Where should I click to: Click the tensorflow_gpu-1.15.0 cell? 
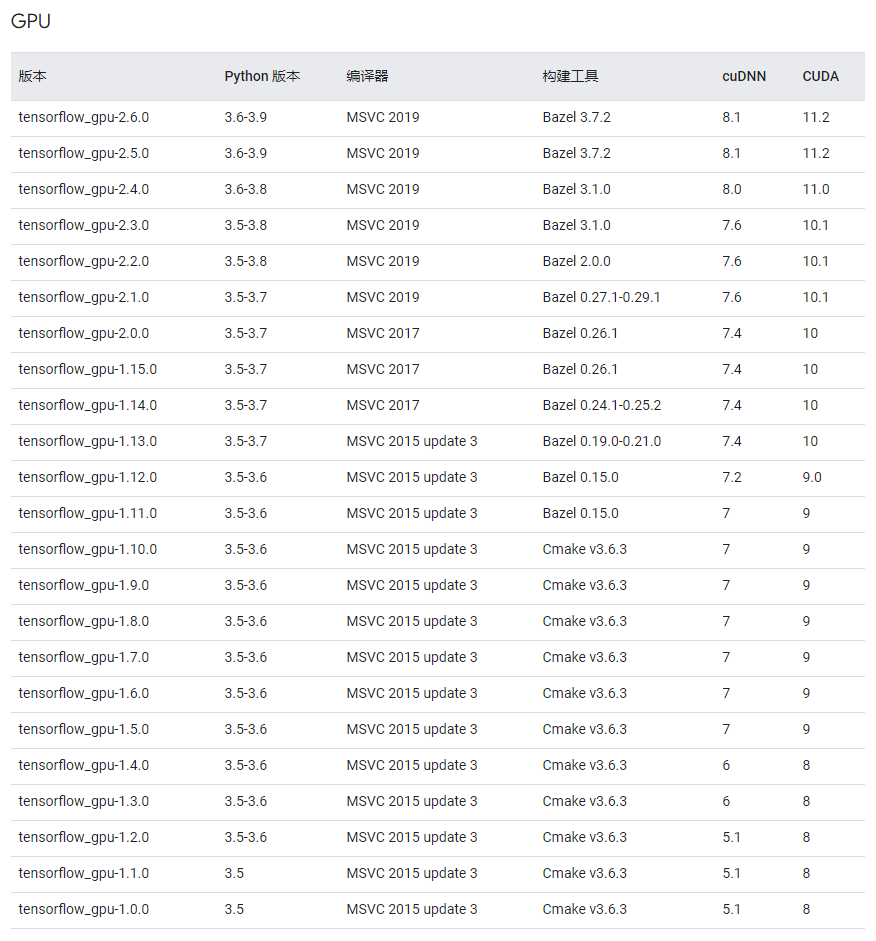tap(87, 369)
